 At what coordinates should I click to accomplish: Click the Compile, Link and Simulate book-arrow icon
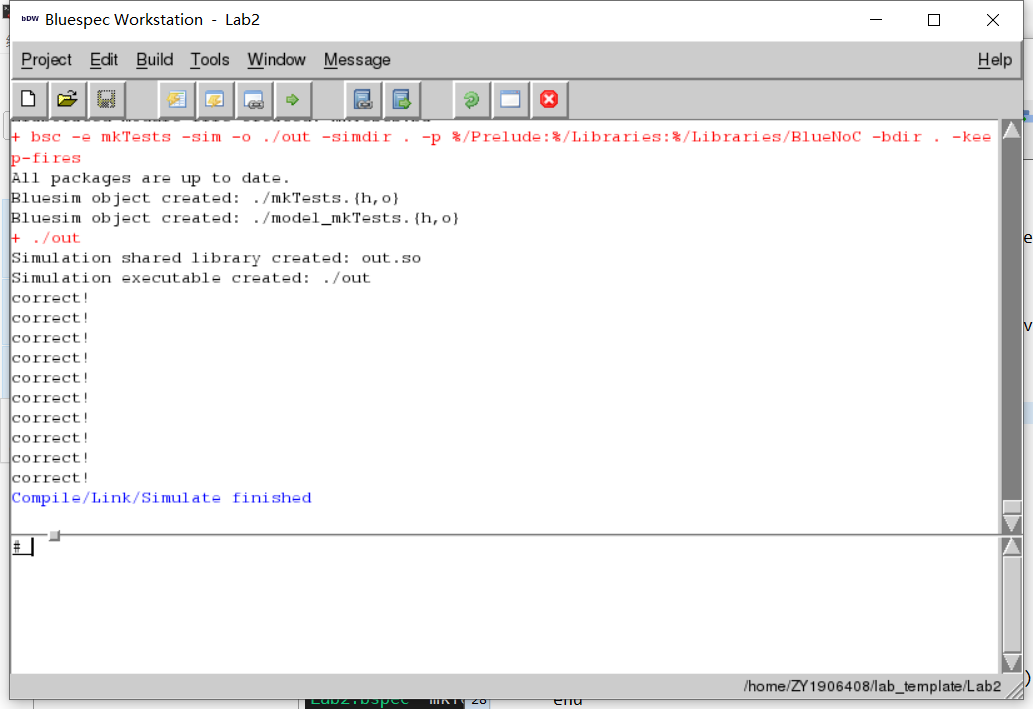point(402,99)
